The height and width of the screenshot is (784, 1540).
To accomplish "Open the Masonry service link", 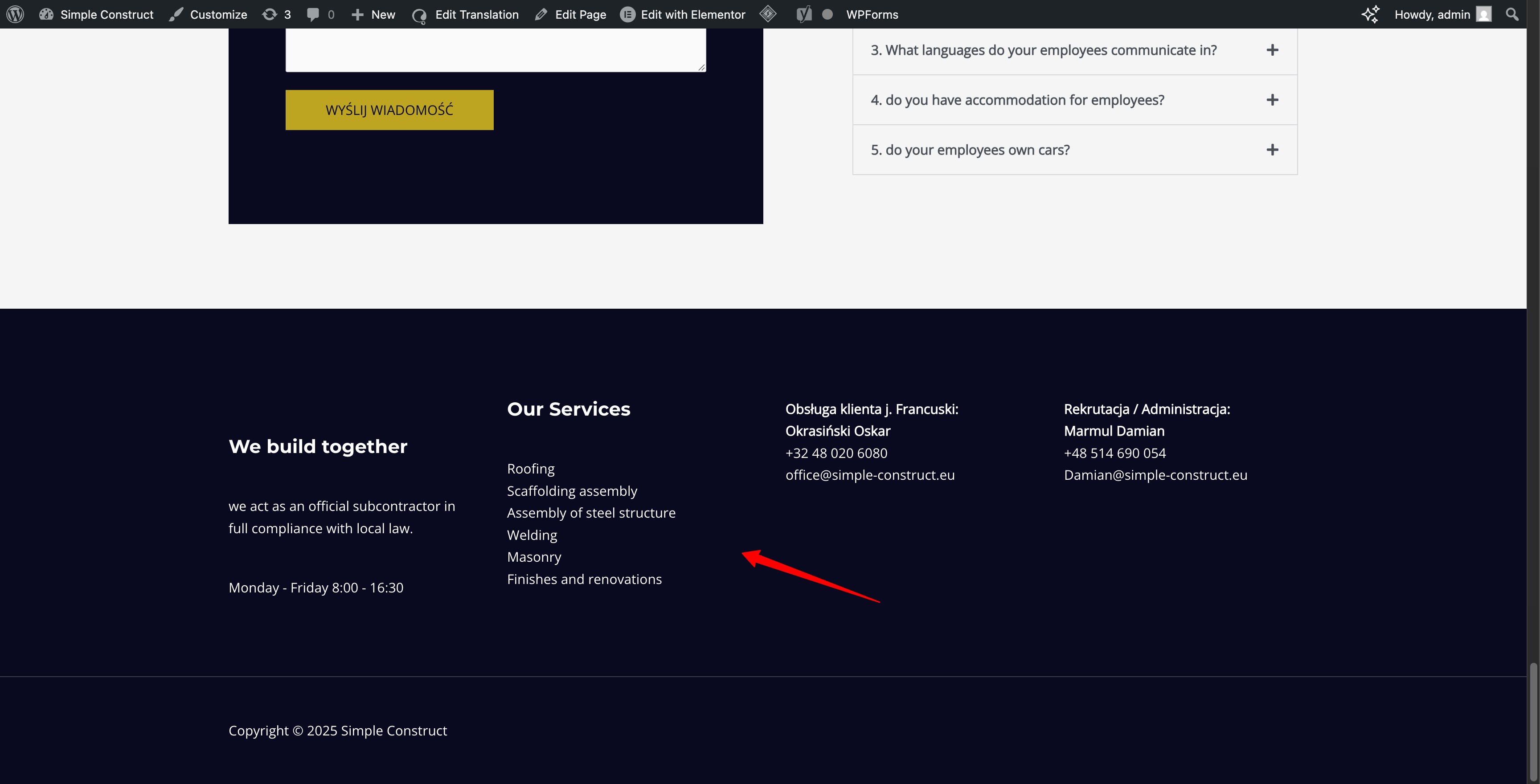I will (x=534, y=557).
